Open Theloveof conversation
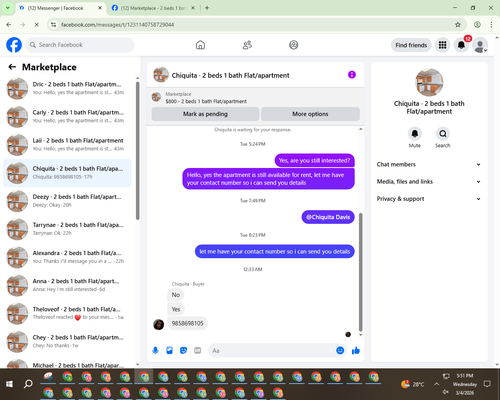 click(67, 313)
